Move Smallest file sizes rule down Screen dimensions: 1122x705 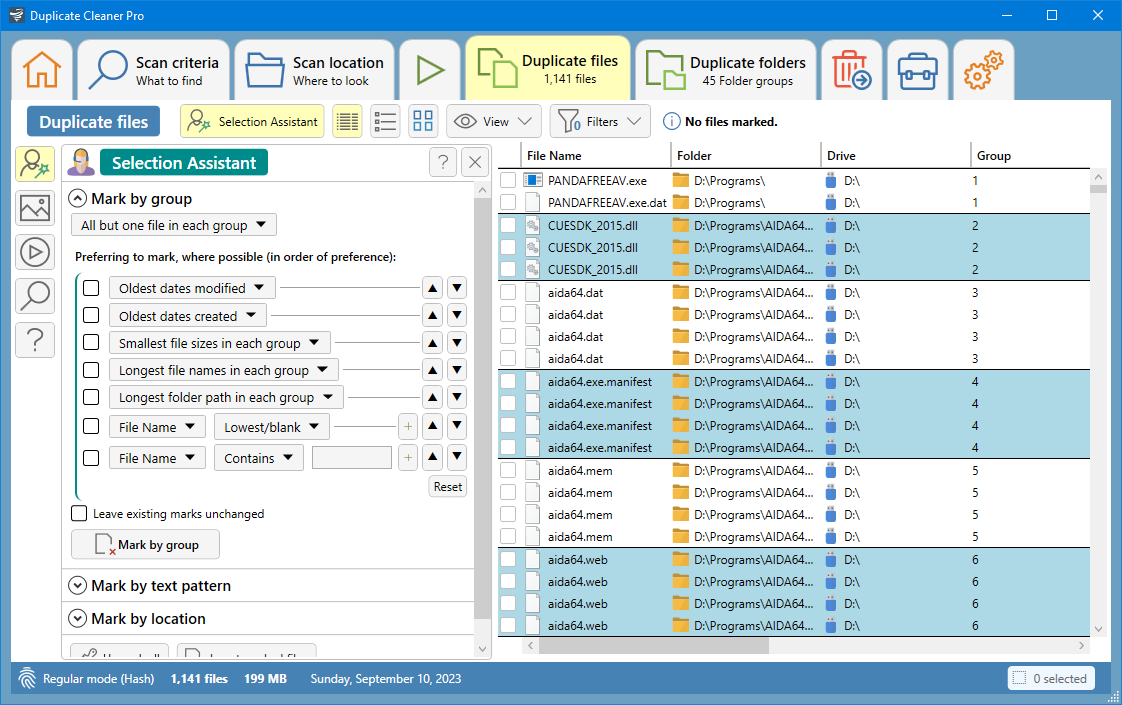457,343
